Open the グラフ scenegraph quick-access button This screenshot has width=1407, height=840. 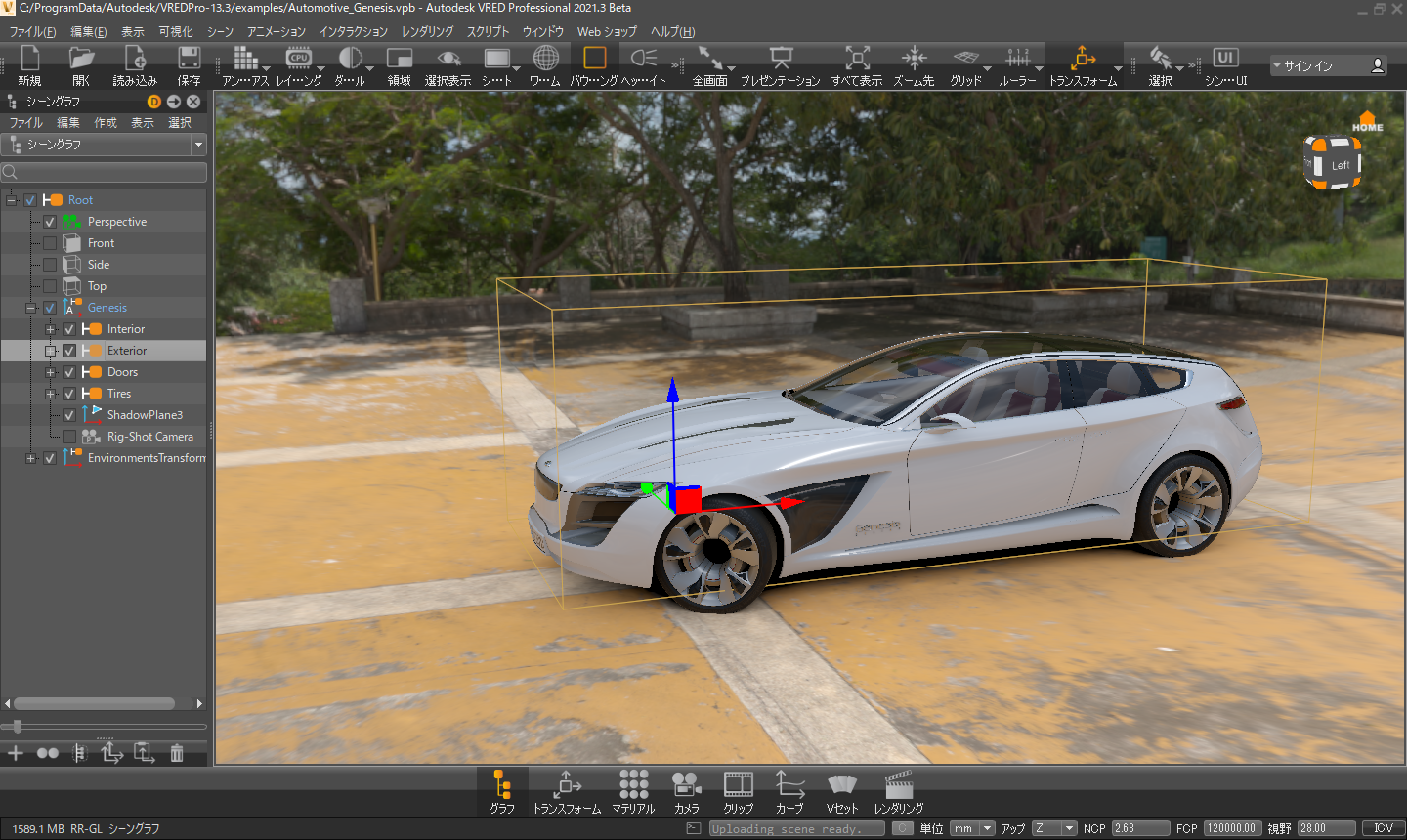pos(502,792)
